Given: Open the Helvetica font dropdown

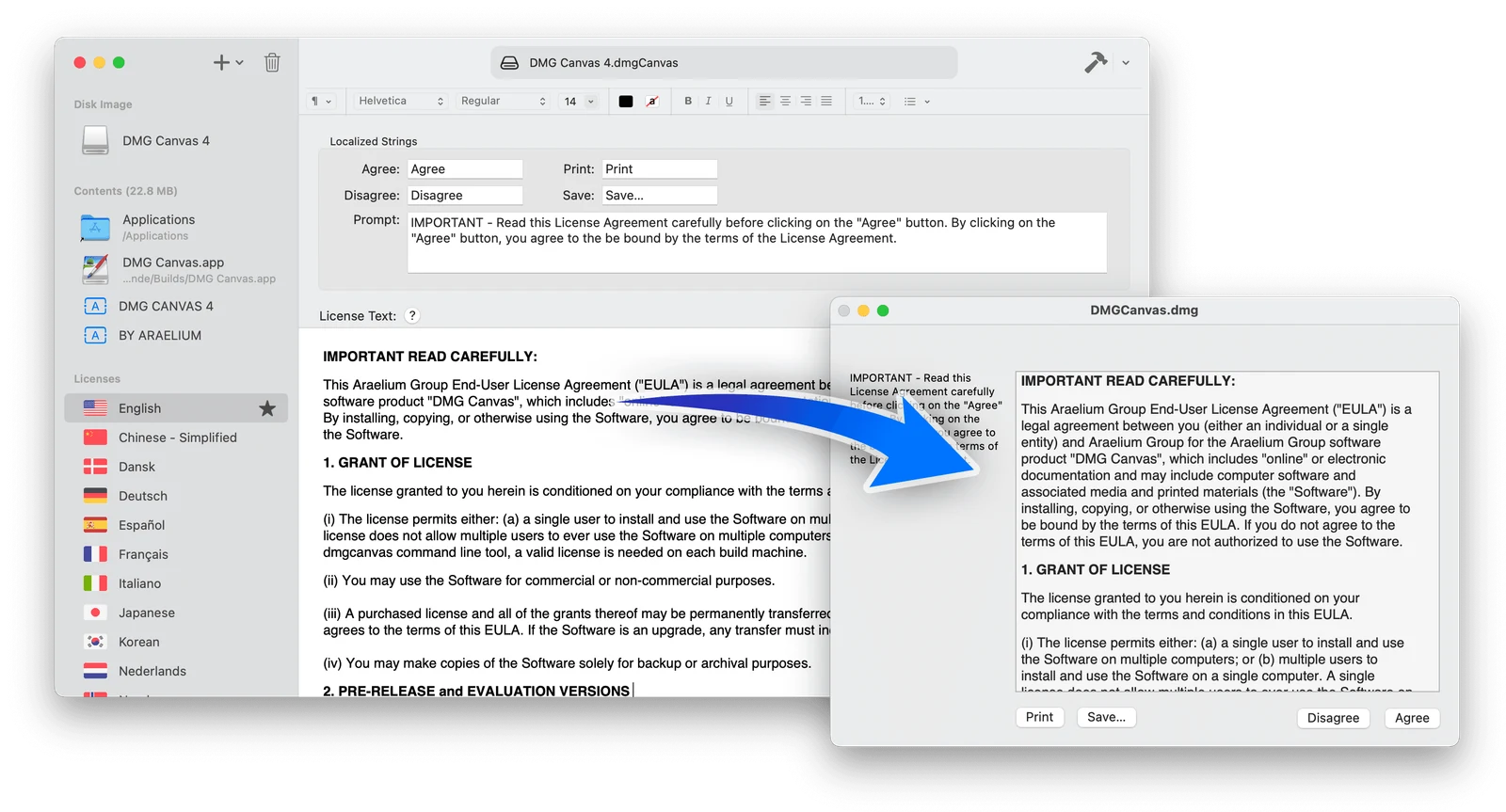Looking at the screenshot, I should point(400,101).
